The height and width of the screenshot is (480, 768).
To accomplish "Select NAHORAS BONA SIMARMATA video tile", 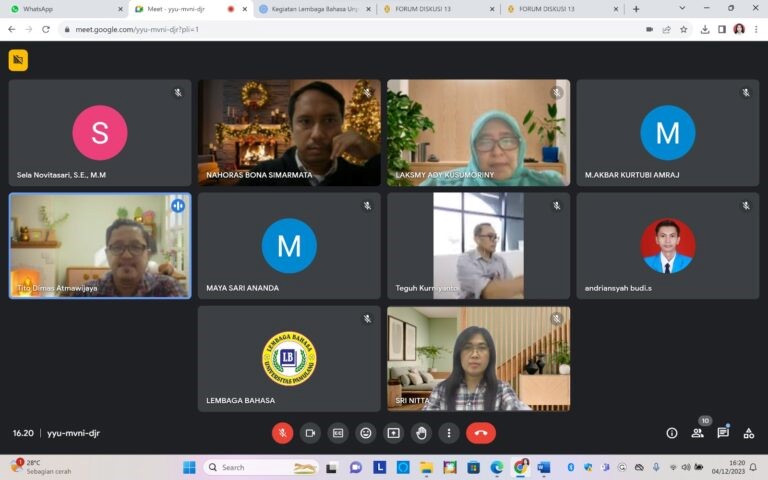I will [x=289, y=132].
